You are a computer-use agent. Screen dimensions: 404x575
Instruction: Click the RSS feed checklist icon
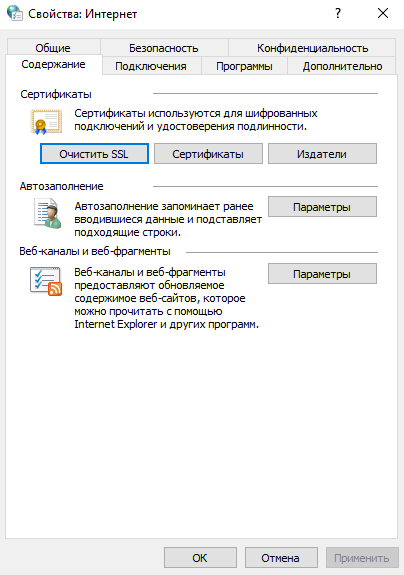coord(46,281)
